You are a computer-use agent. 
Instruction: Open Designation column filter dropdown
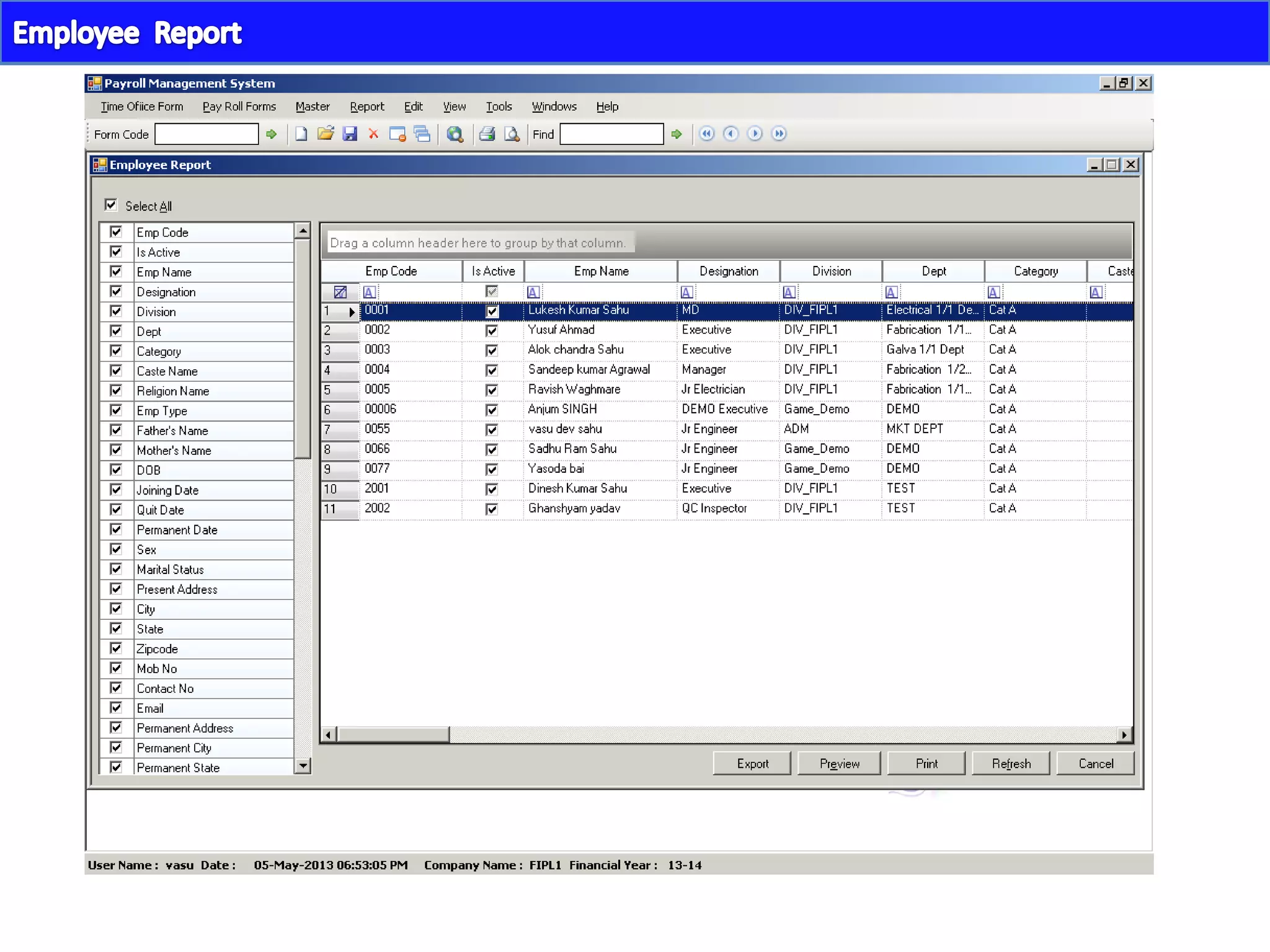coord(687,292)
